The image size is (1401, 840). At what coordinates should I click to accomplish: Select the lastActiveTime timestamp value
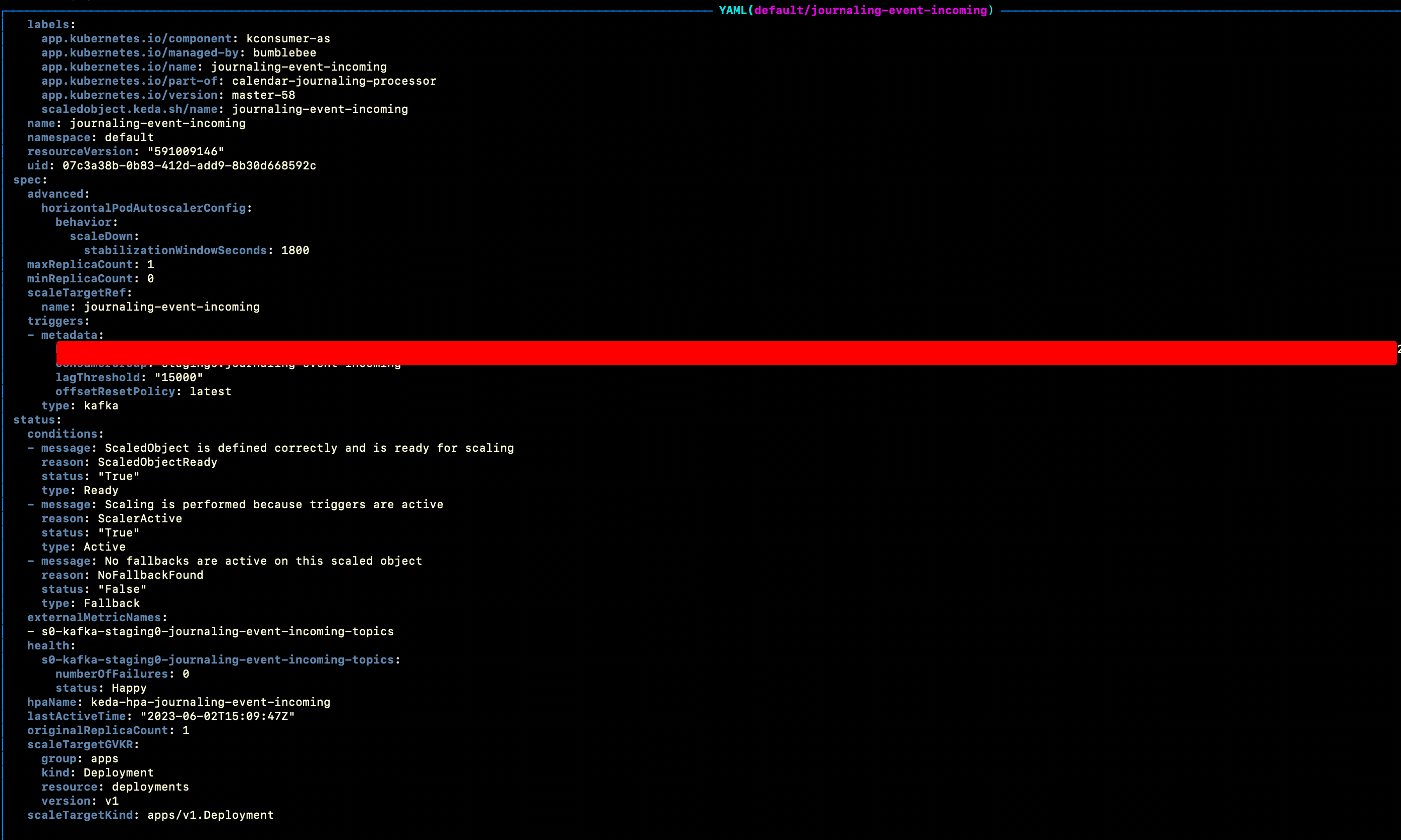[x=218, y=715]
